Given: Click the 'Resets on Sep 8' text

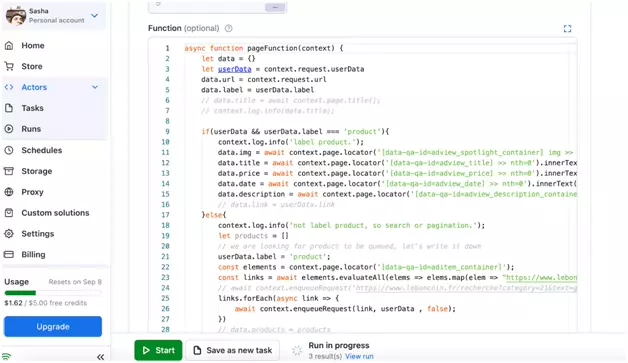Looking at the screenshot, I should pos(75,282).
